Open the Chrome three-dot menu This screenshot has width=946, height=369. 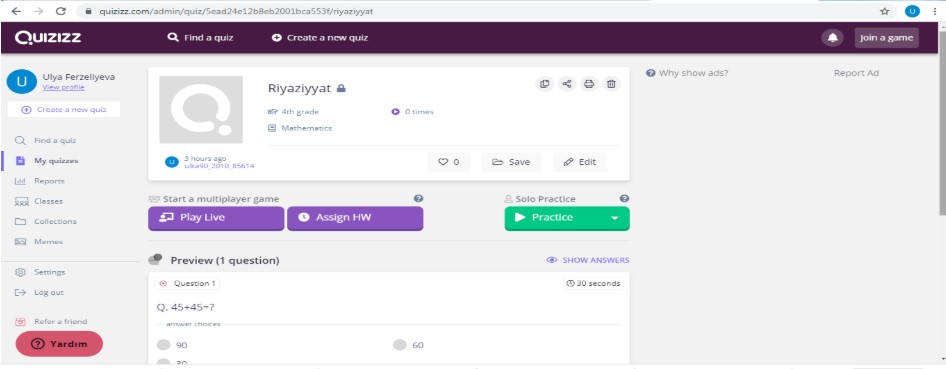click(935, 11)
